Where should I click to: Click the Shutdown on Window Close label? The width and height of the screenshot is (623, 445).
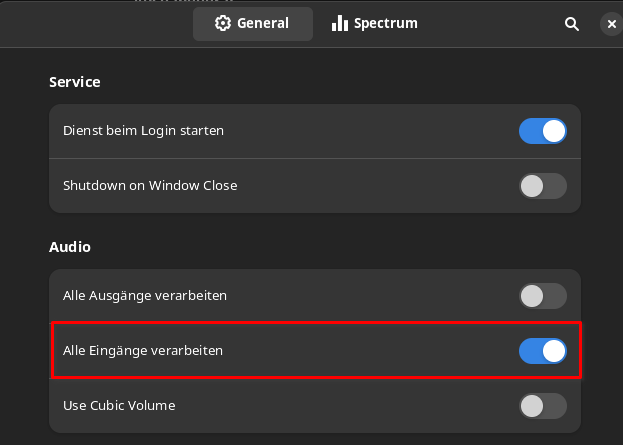coord(150,186)
